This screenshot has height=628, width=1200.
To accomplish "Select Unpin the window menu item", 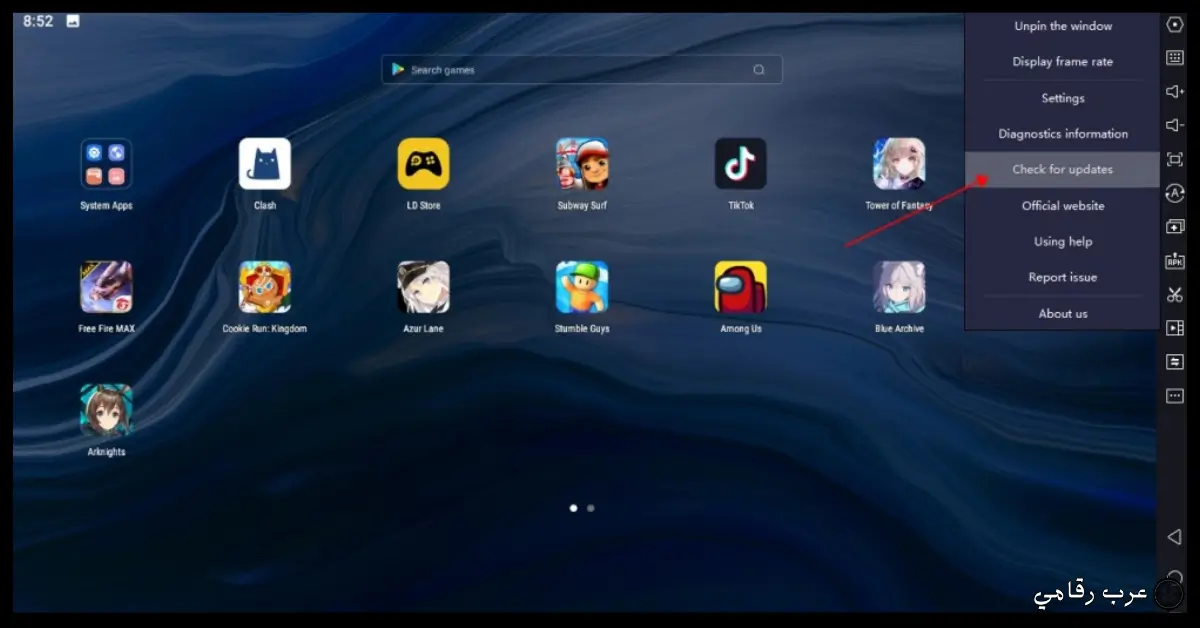I will tap(1062, 26).
